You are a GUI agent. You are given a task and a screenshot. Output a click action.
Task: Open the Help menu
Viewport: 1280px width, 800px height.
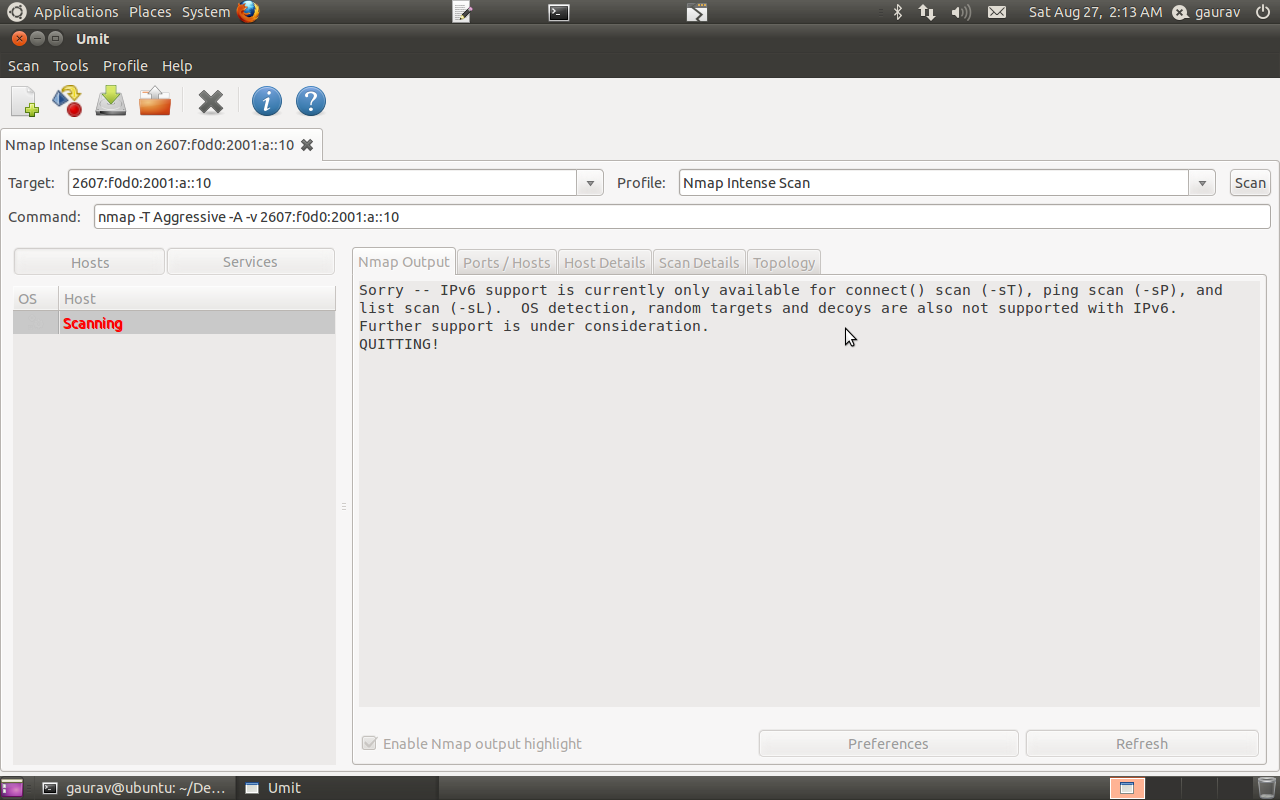tap(177, 66)
